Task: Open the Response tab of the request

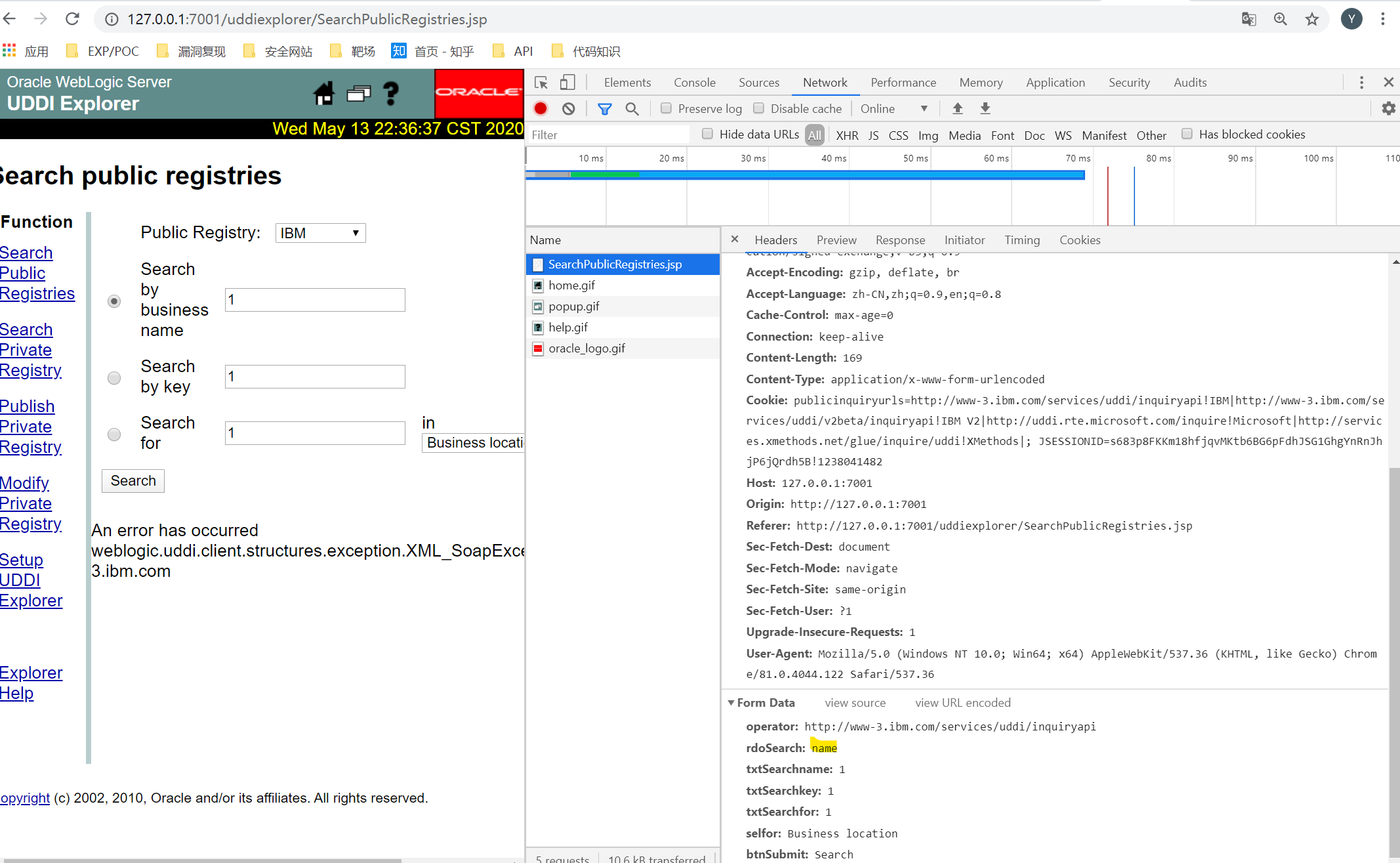Action: (x=900, y=240)
